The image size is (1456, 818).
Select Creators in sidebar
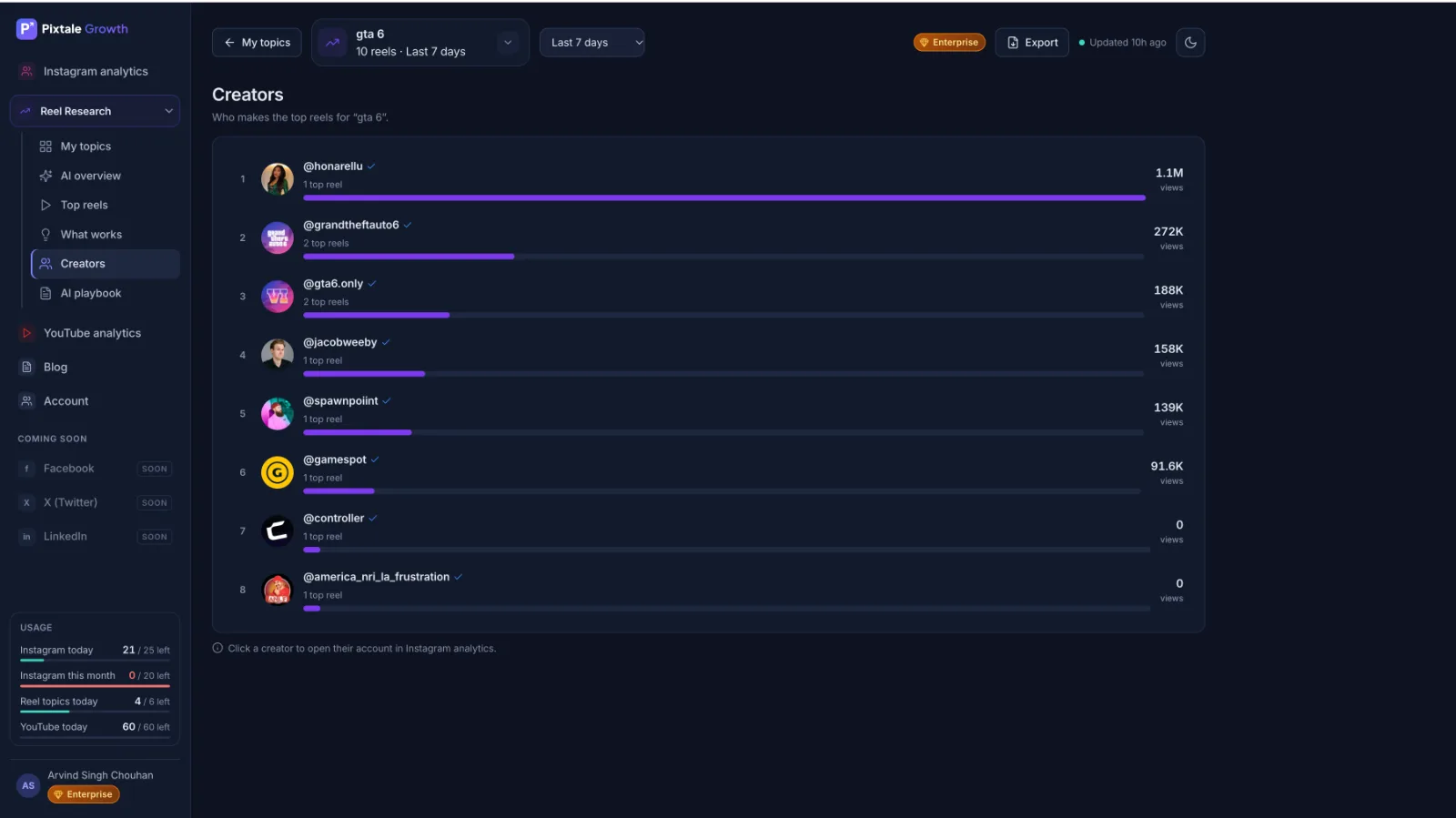[105, 264]
